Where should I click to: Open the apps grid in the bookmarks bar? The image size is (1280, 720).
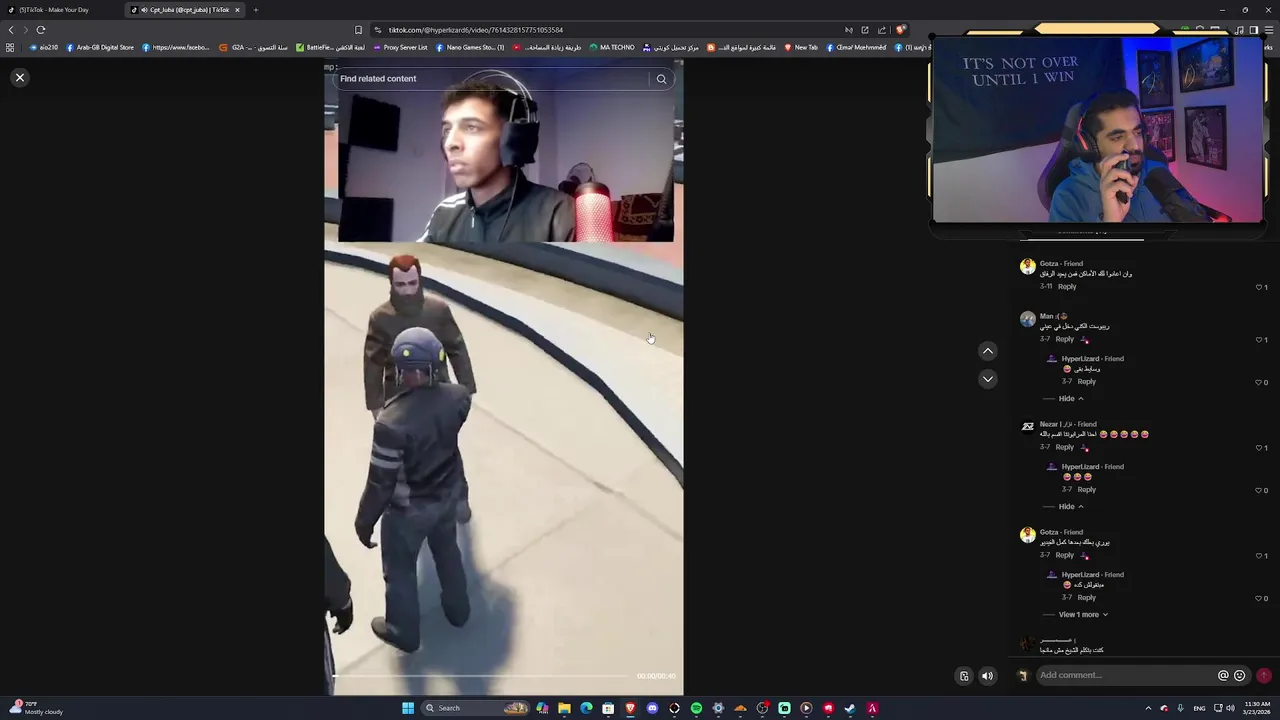[x=10, y=47]
